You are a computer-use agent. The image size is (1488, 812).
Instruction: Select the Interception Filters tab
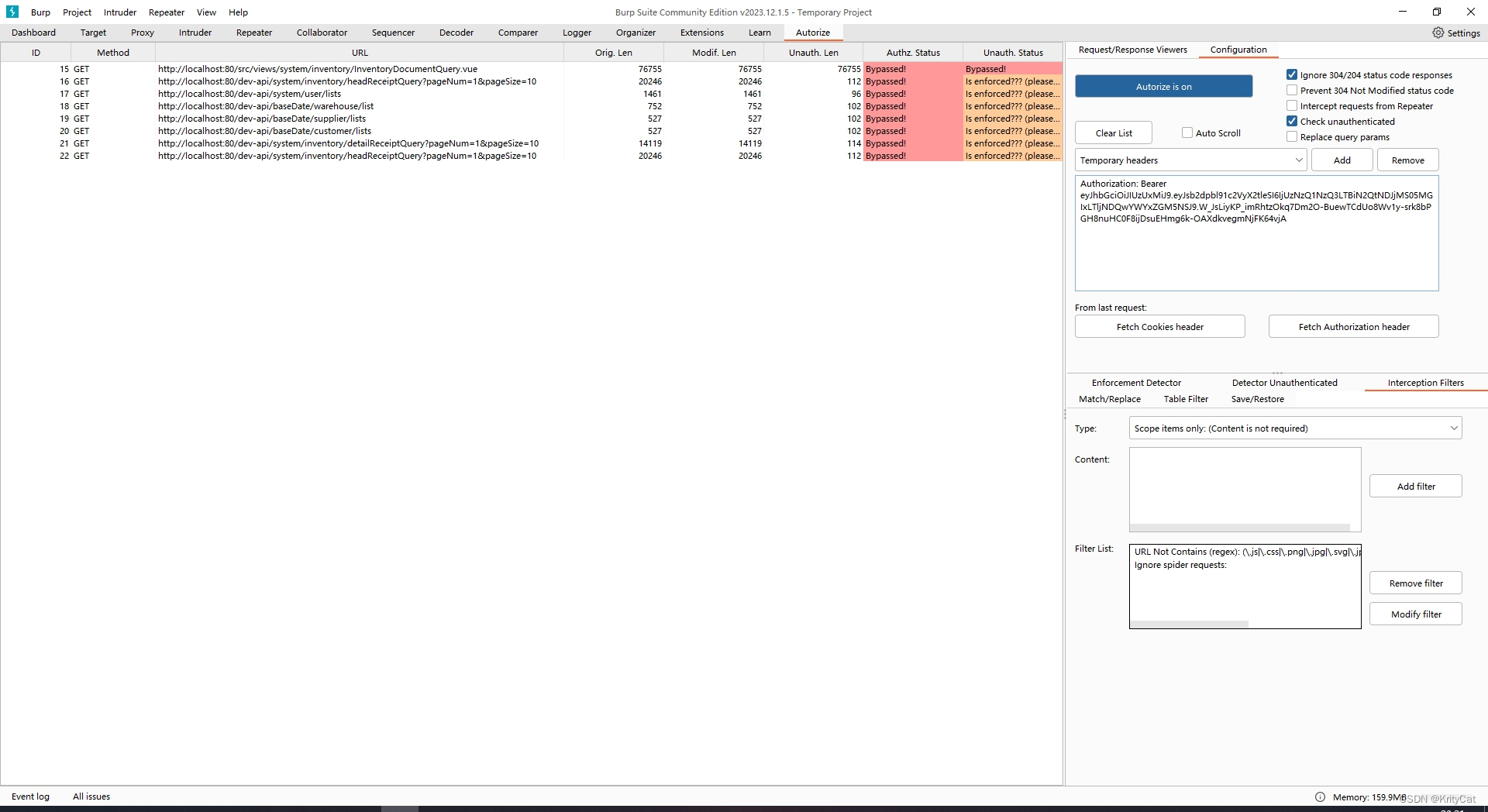(1425, 383)
